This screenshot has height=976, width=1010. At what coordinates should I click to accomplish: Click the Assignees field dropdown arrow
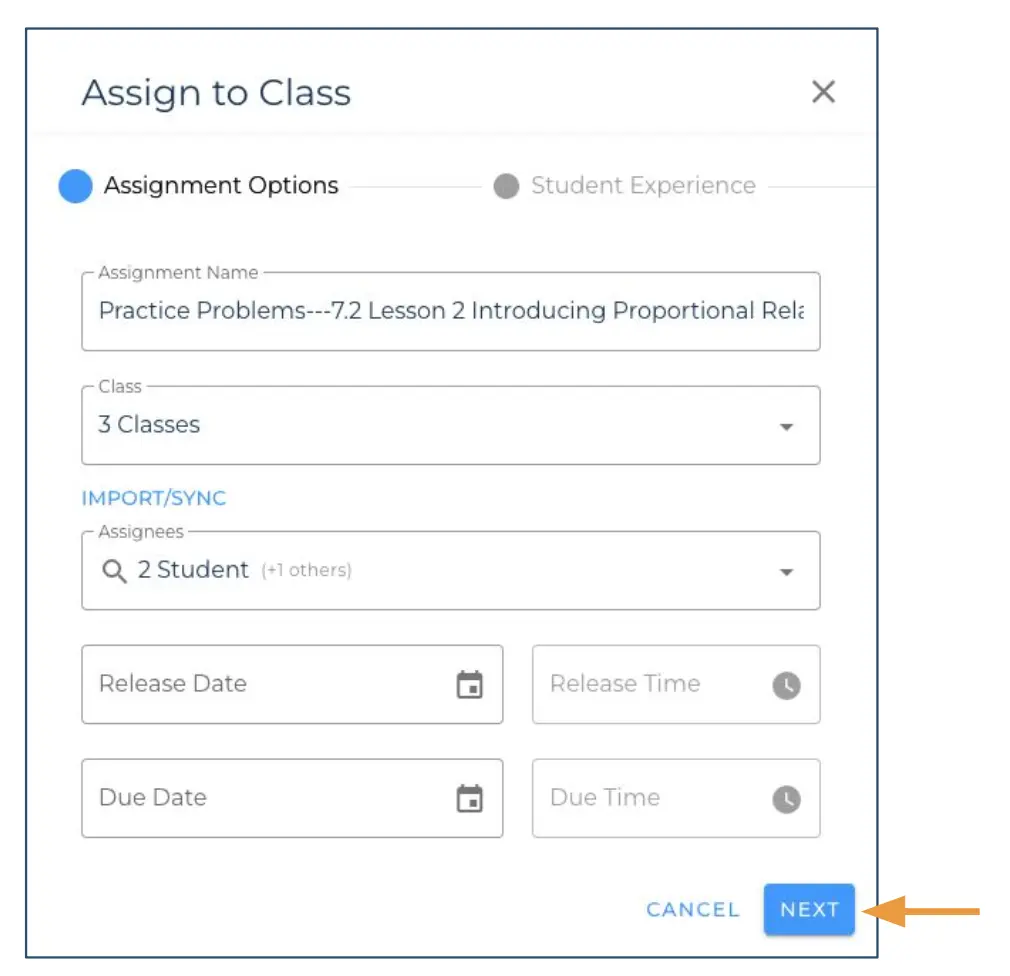point(787,570)
